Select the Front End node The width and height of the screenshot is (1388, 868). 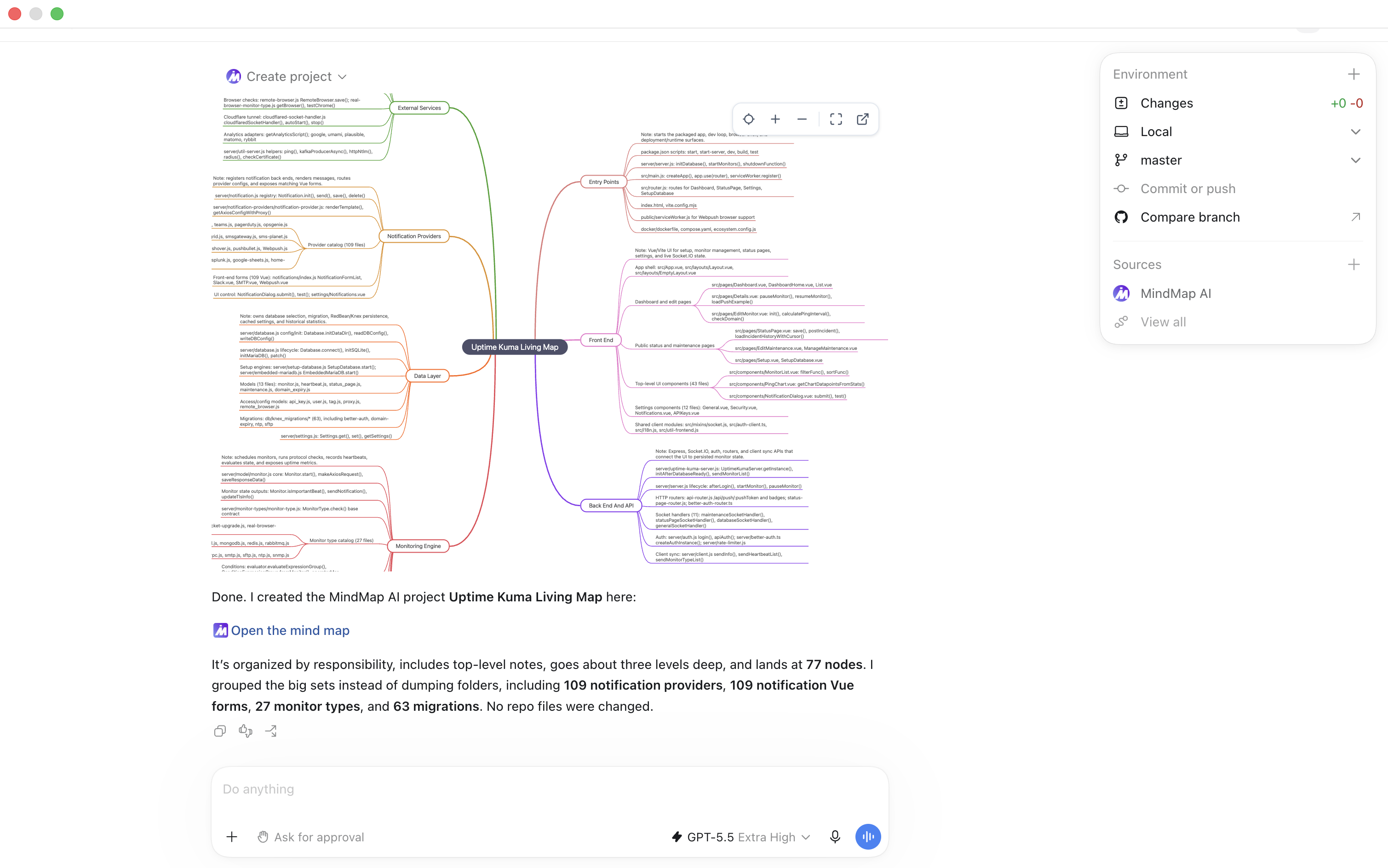click(x=601, y=340)
